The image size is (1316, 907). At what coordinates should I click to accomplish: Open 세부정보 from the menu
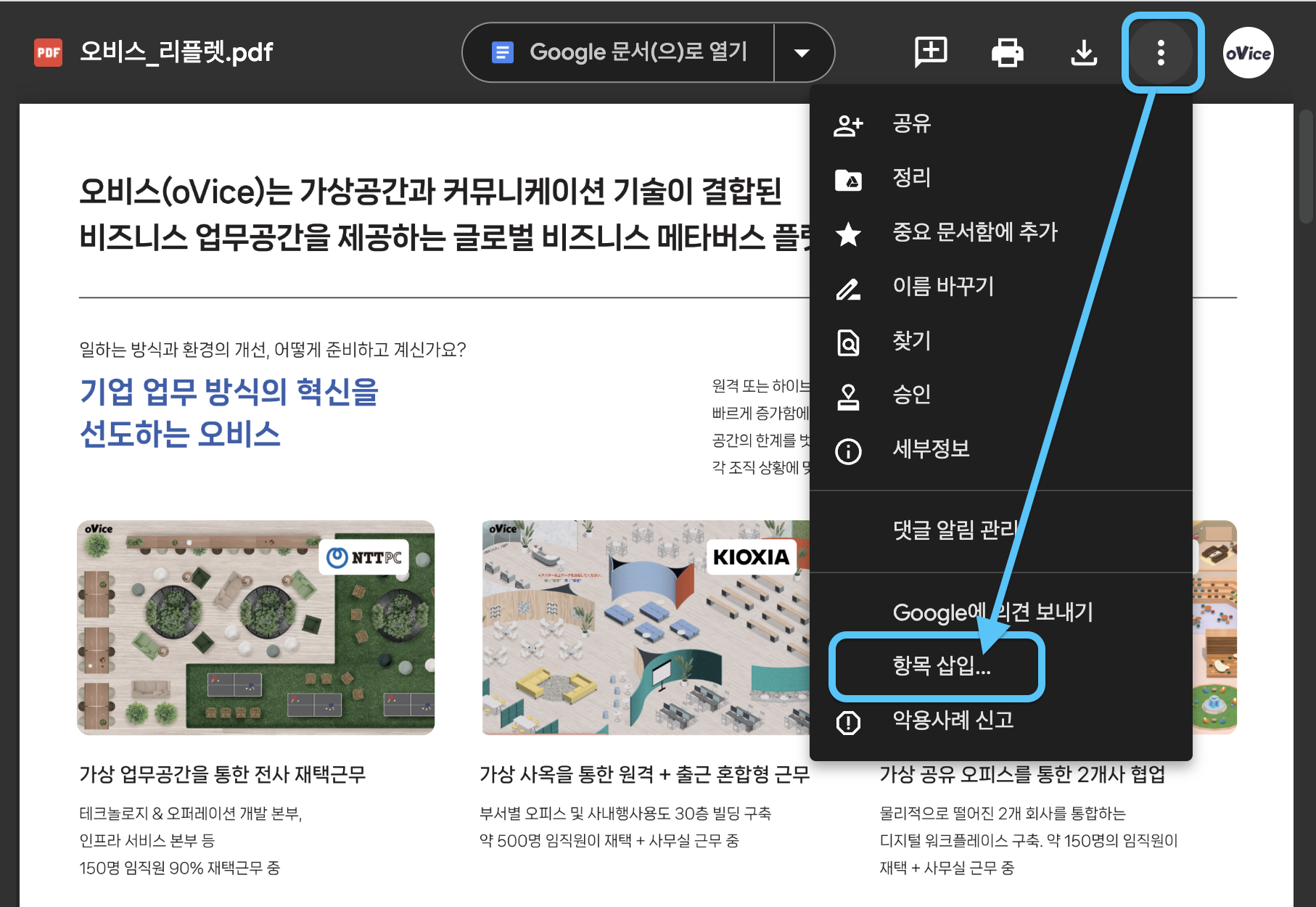coord(1000,449)
